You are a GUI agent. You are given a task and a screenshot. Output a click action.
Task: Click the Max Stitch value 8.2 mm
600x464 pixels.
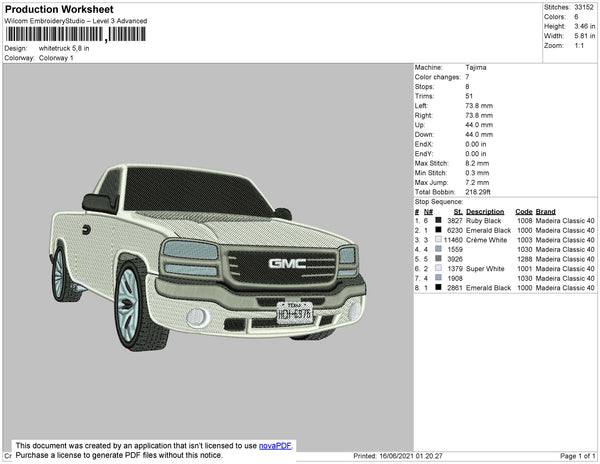pyautogui.click(x=477, y=163)
